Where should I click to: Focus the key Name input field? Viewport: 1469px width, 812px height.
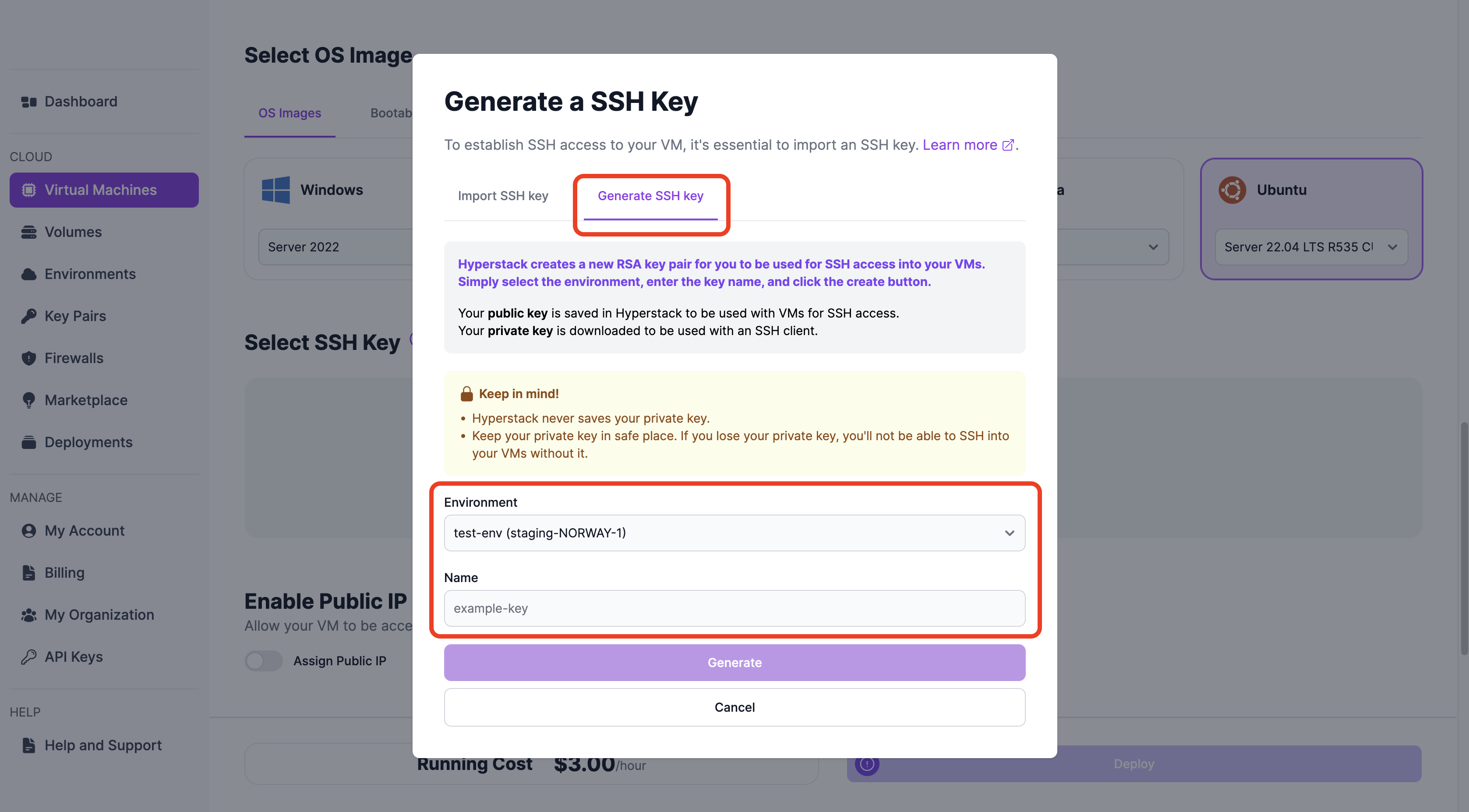(x=734, y=608)
